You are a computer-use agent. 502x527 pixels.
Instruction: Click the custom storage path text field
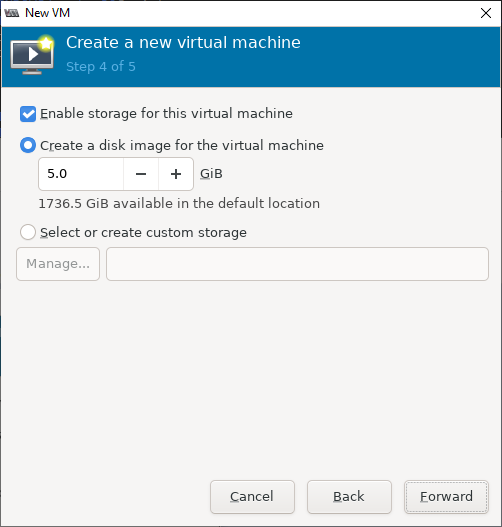(x=297, y=264)
